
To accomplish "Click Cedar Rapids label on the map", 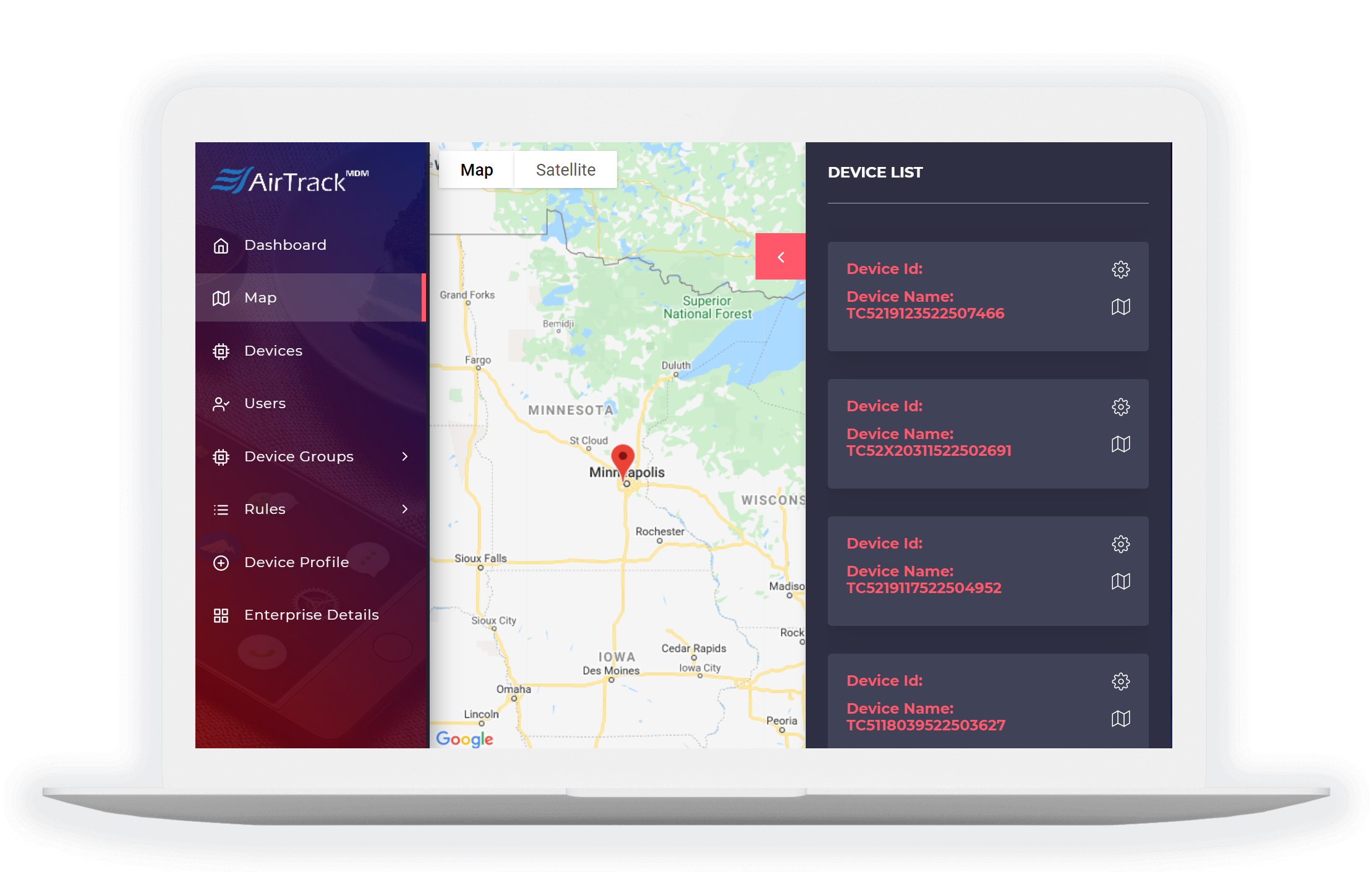I will pyautogui.click(x=694, y=648).
